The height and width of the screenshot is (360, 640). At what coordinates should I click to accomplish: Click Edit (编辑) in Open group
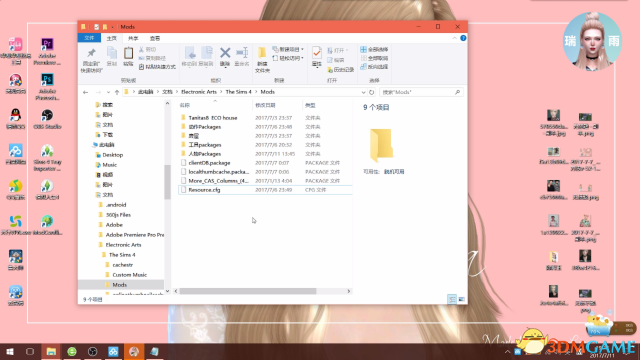336,60
